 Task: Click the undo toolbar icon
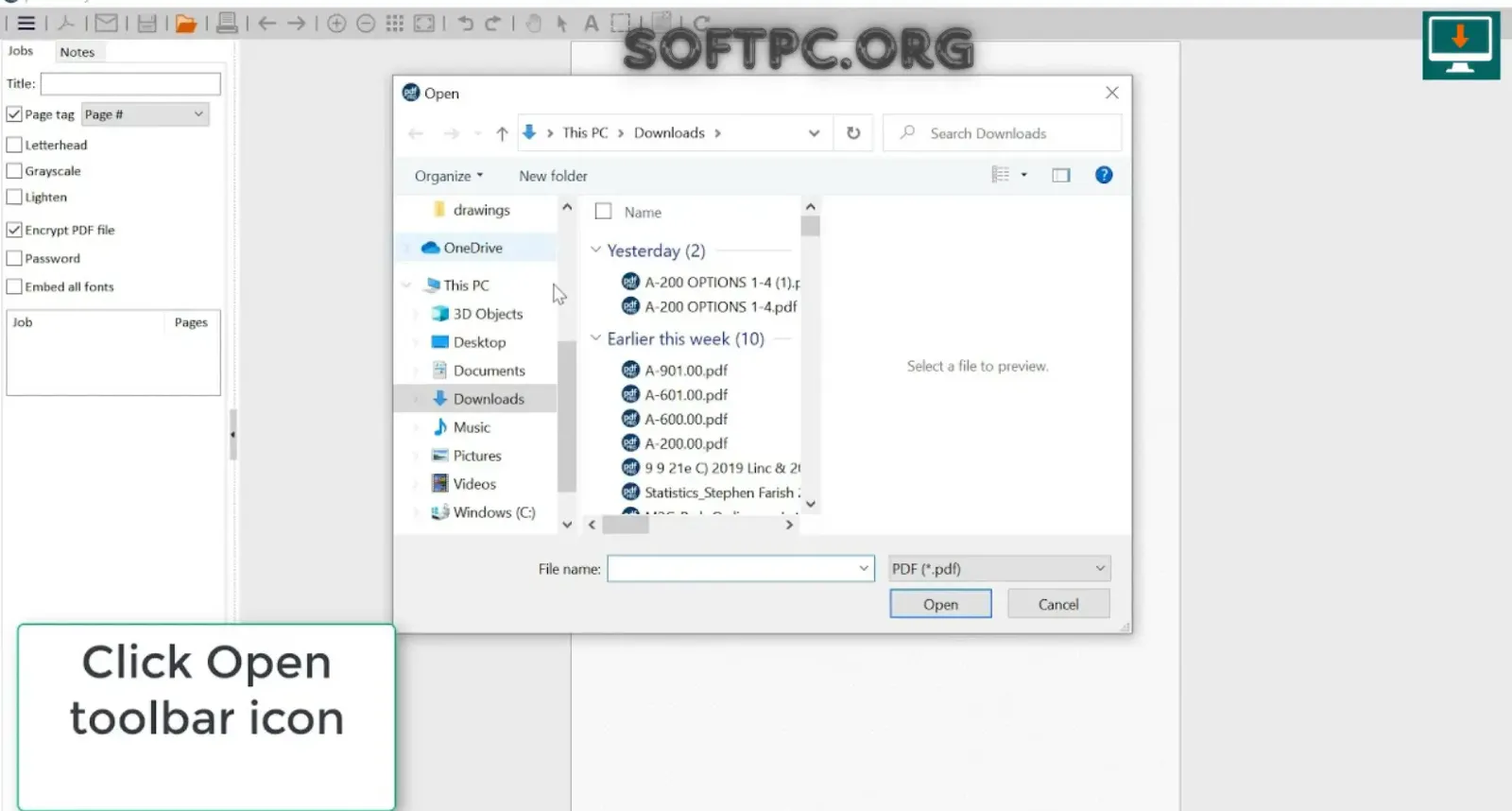point(465,24)
